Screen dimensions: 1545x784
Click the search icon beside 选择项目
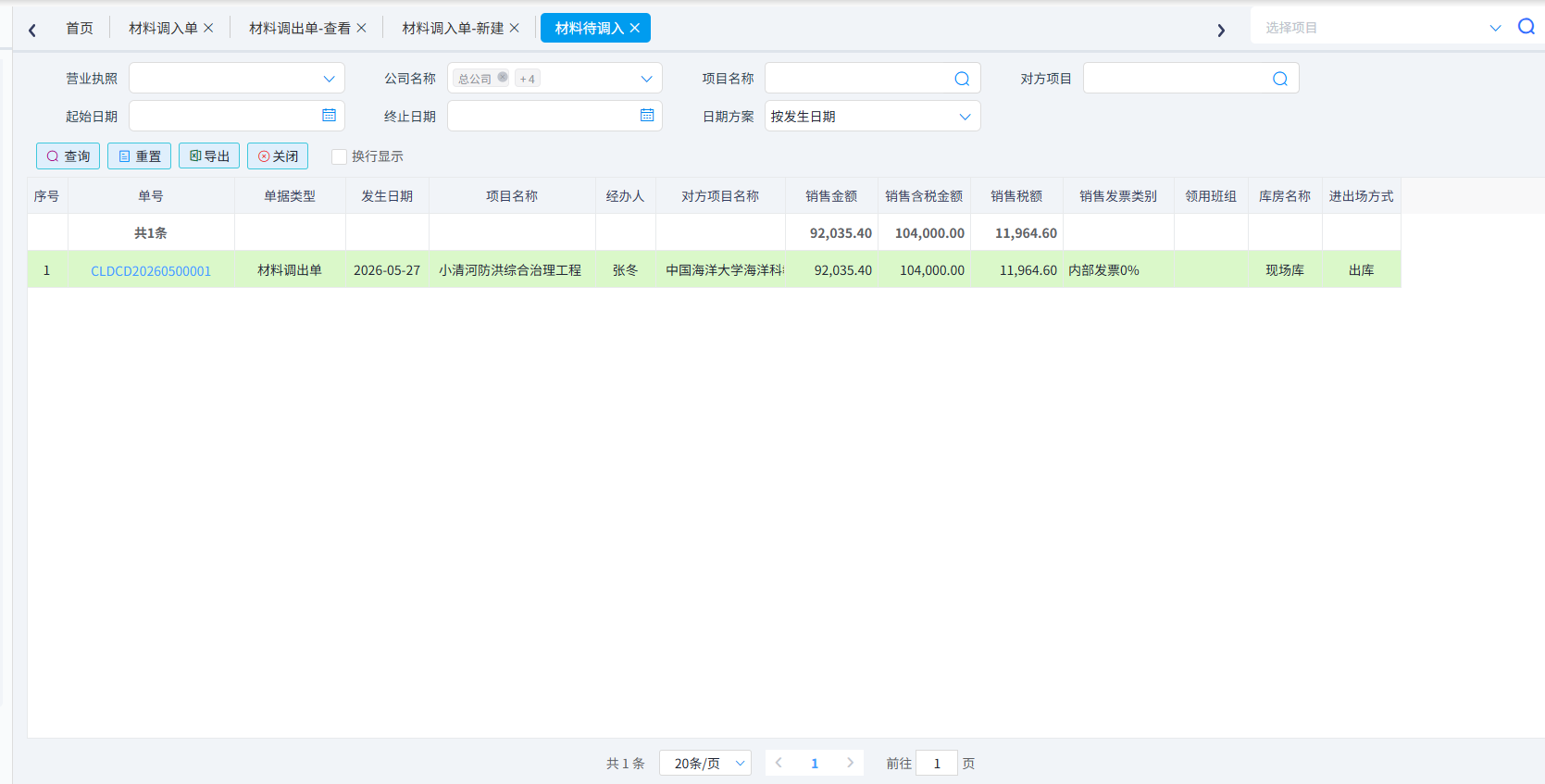click(1526, 27)
